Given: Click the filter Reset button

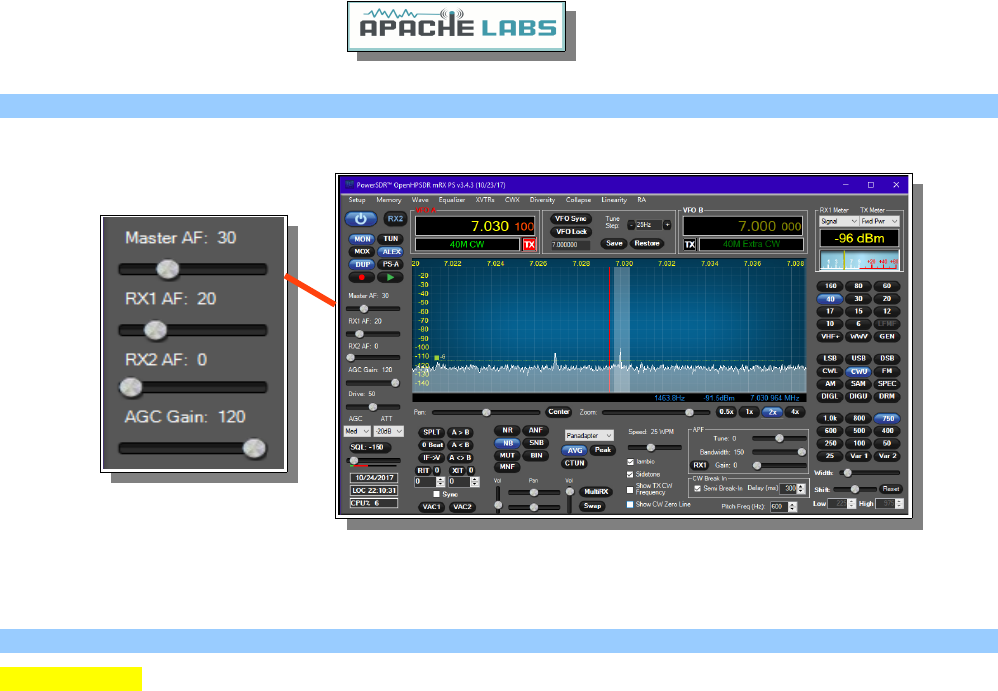Looking at the screenshot, I should tap(890, 489).
